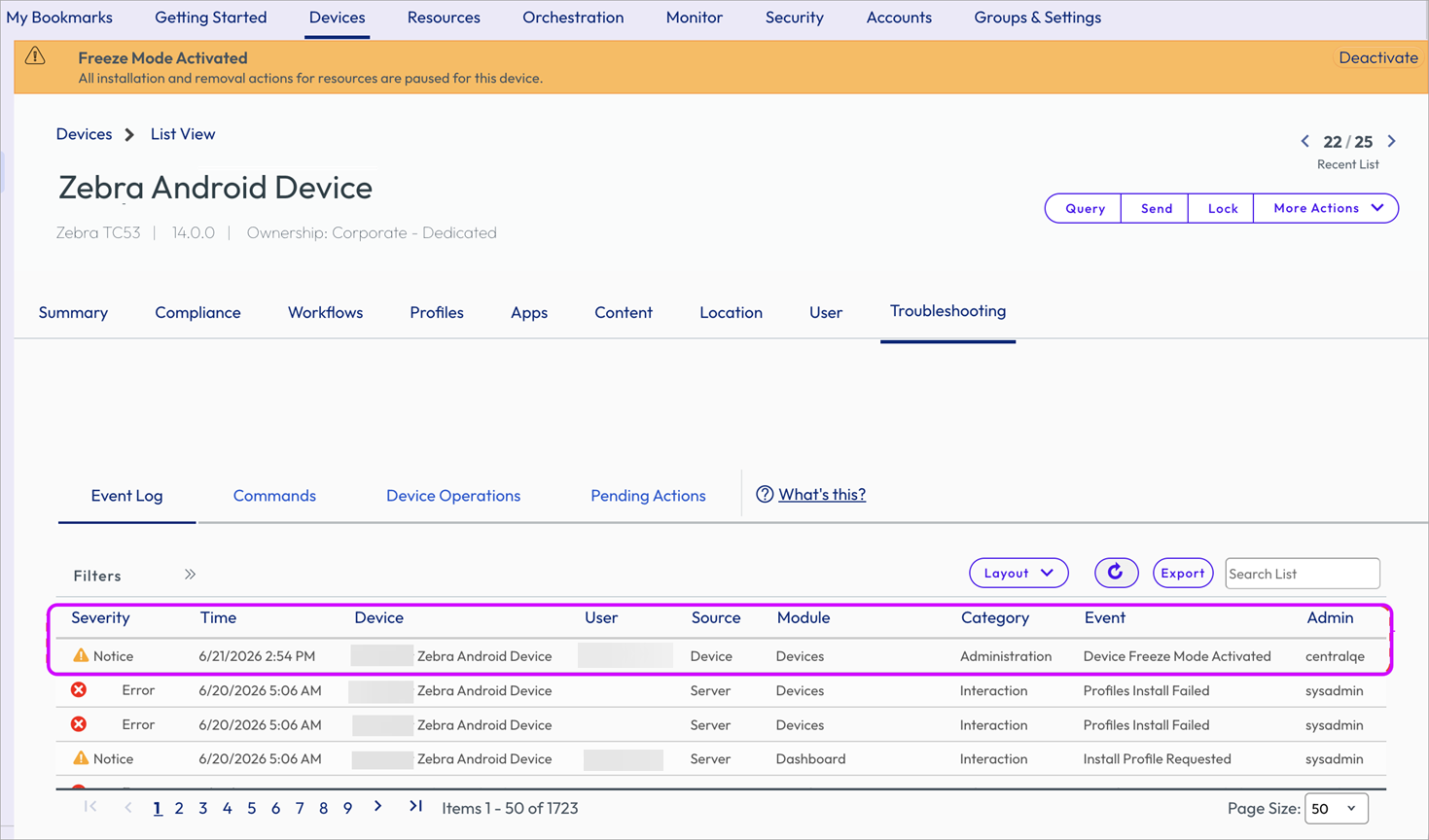Click the Query button
The width and height of the screenshot is (1429, 840).
(1085, 208)
